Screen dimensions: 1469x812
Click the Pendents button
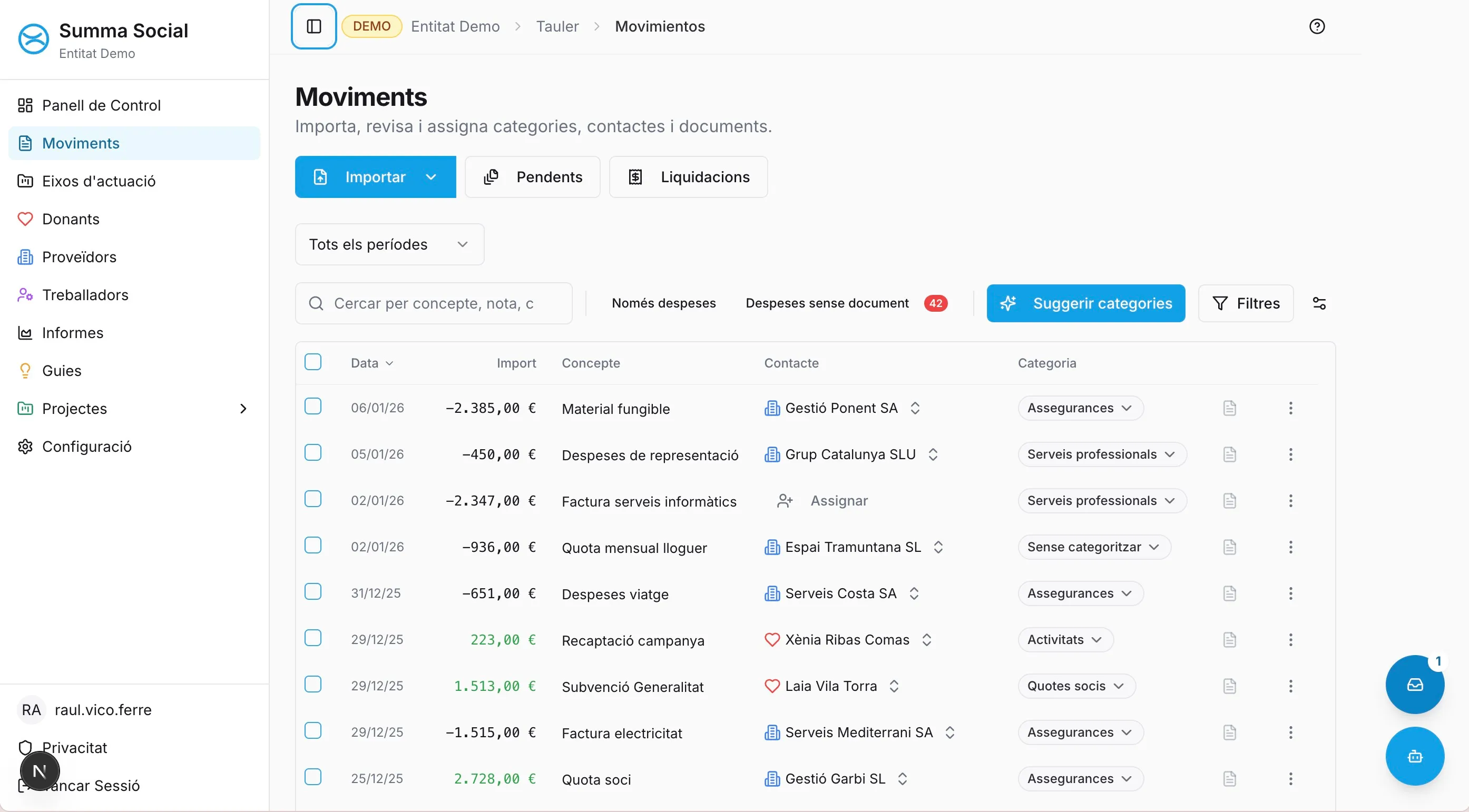[533, 176]
